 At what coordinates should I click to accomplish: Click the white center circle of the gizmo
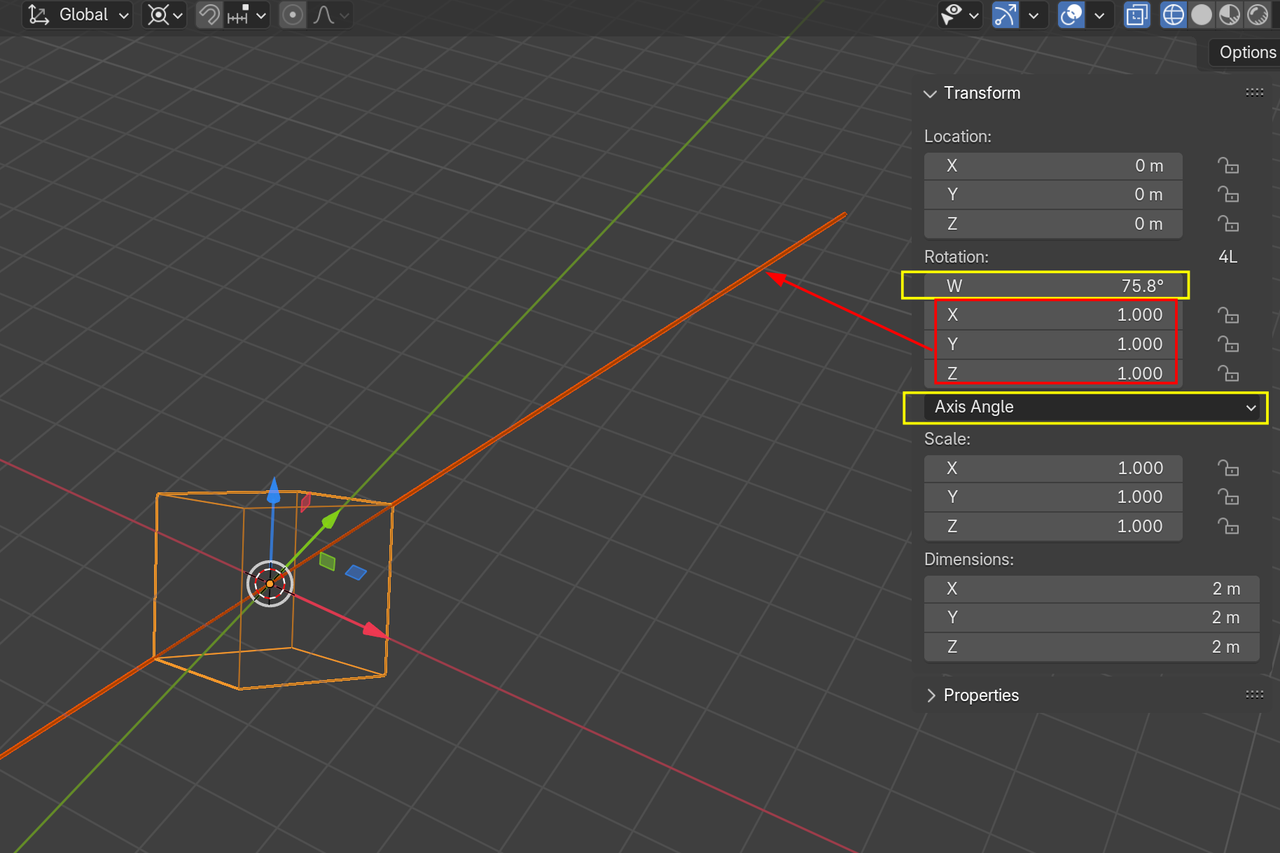[x=269, y=583]
